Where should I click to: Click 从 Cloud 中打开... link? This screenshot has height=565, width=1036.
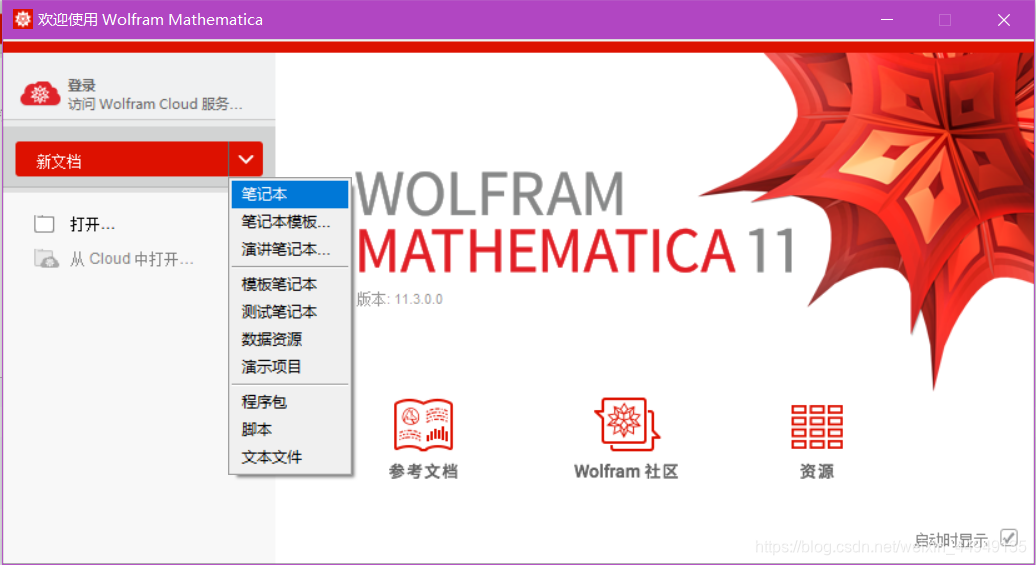coord(132,259)
